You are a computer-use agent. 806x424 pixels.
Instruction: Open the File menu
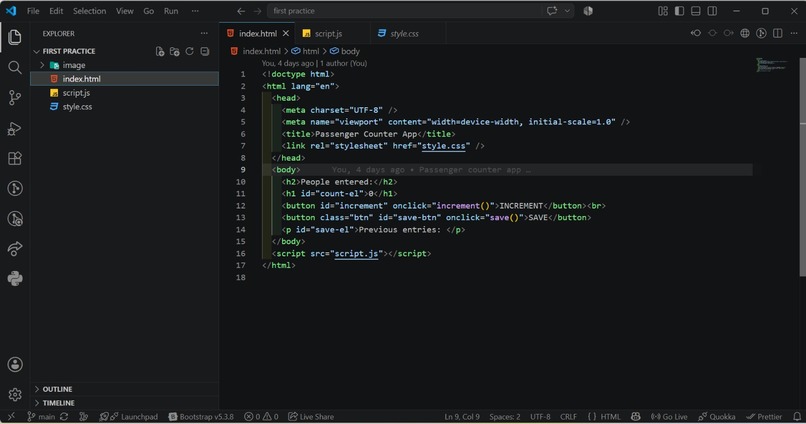(33, 11)
